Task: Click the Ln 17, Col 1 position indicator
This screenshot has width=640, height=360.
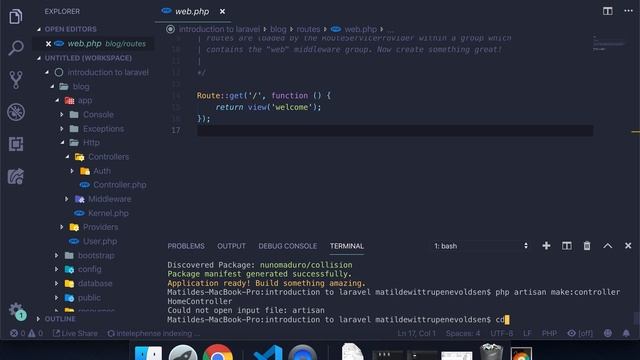Action: click(x=417, y=333)
